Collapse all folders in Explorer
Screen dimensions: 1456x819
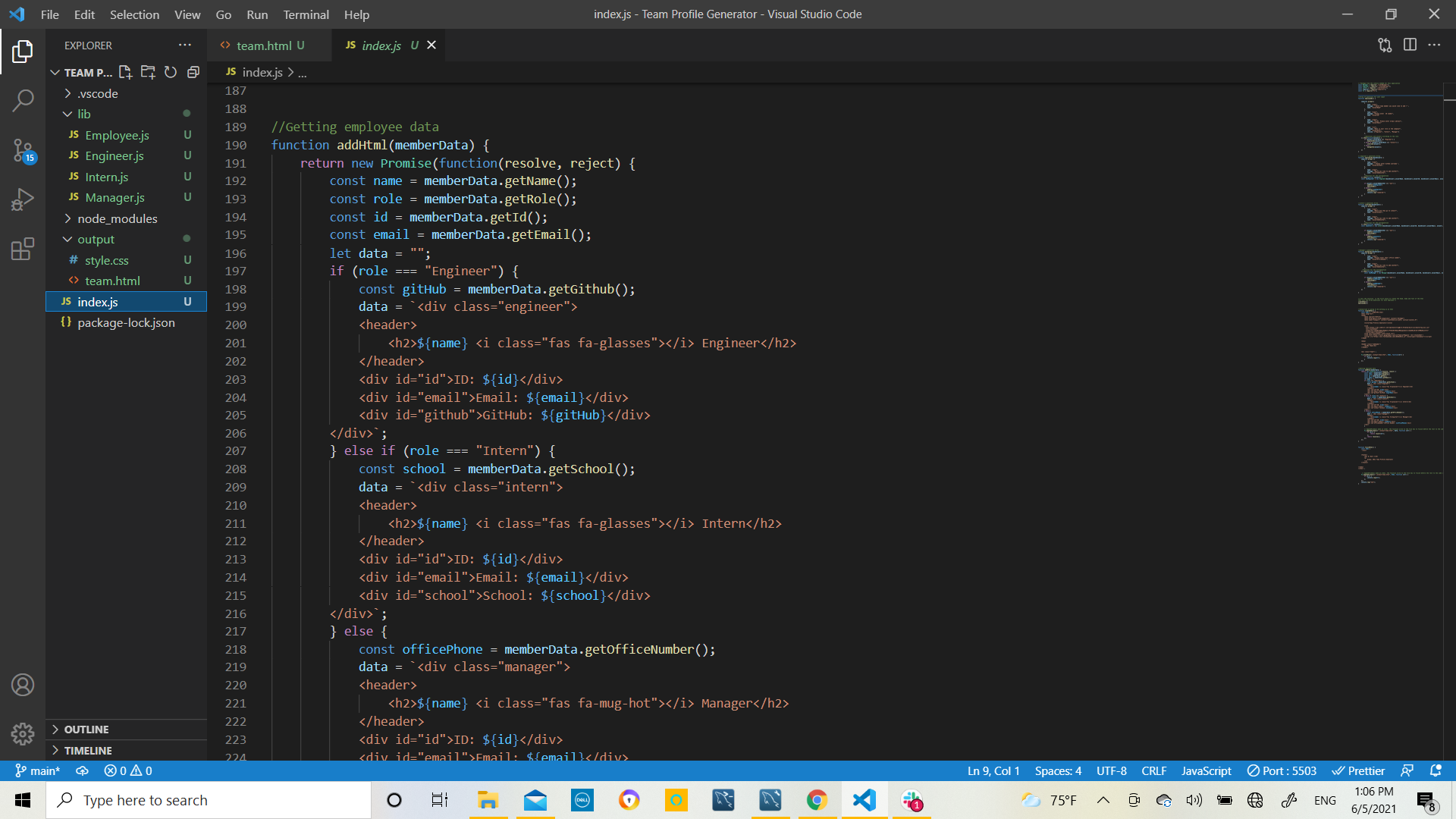[x=193, y=72]
